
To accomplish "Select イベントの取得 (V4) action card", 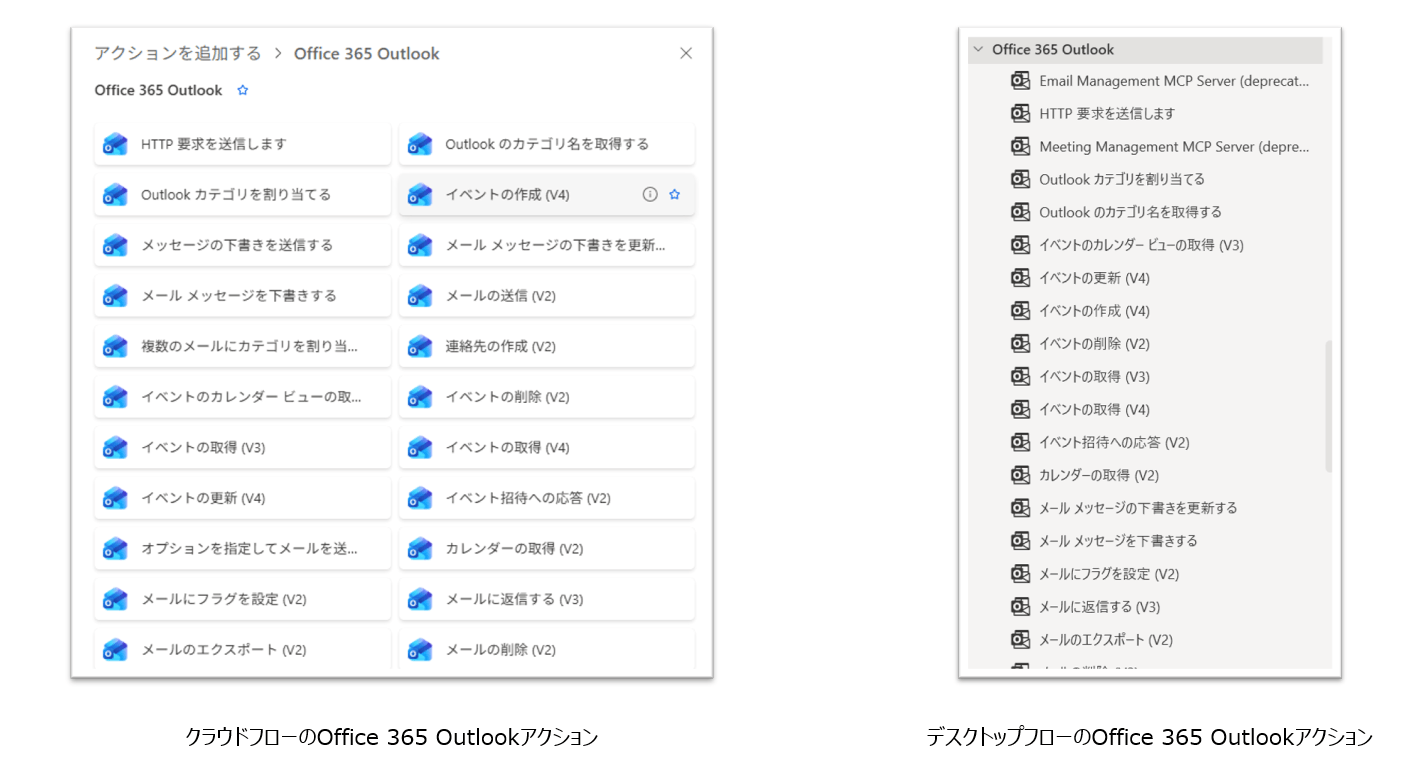I will coord(546,447).
